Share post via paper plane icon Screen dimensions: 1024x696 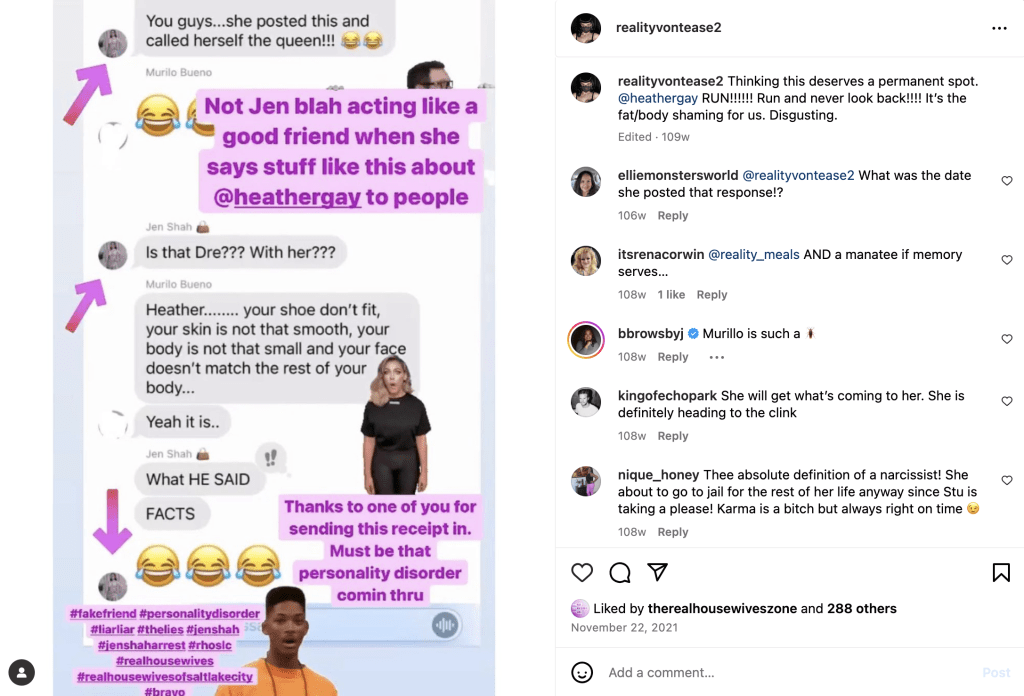click(658, 572)
